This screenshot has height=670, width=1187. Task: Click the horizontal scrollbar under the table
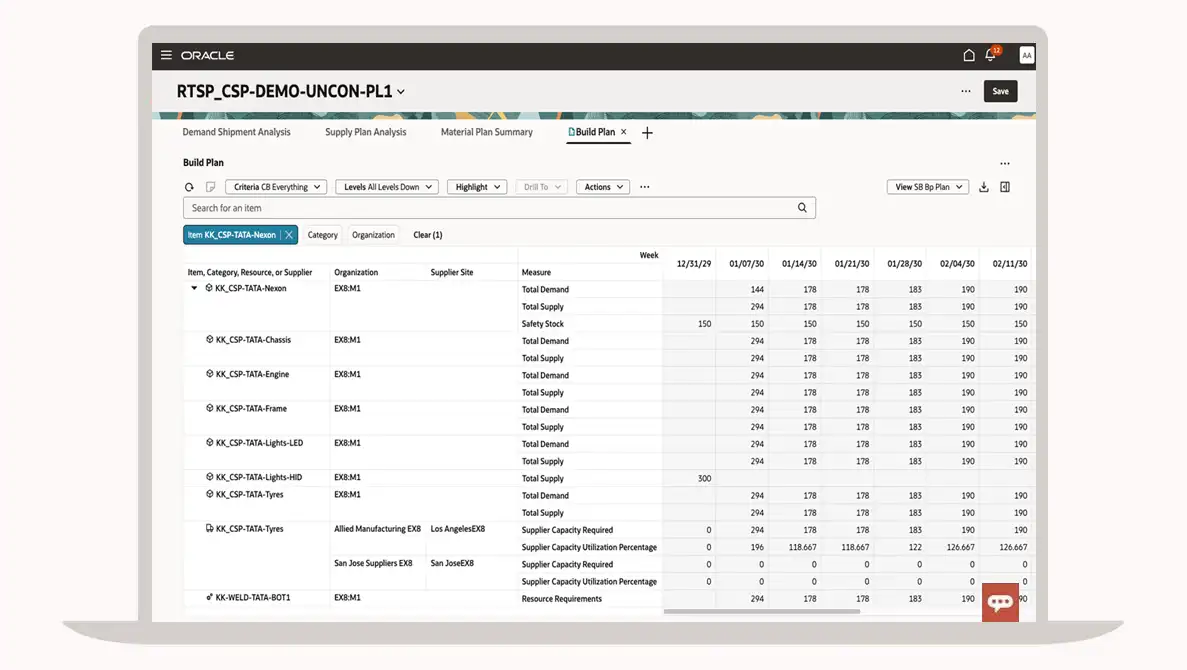tap(760, 611)
